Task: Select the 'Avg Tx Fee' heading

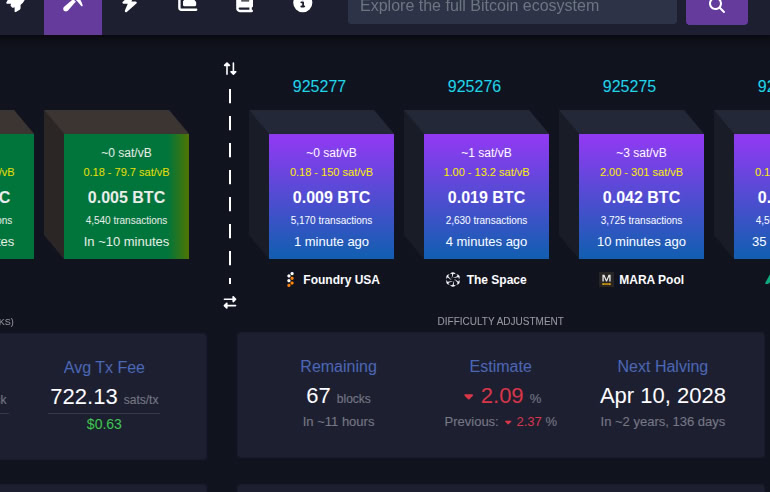Action: click(104, 367)
